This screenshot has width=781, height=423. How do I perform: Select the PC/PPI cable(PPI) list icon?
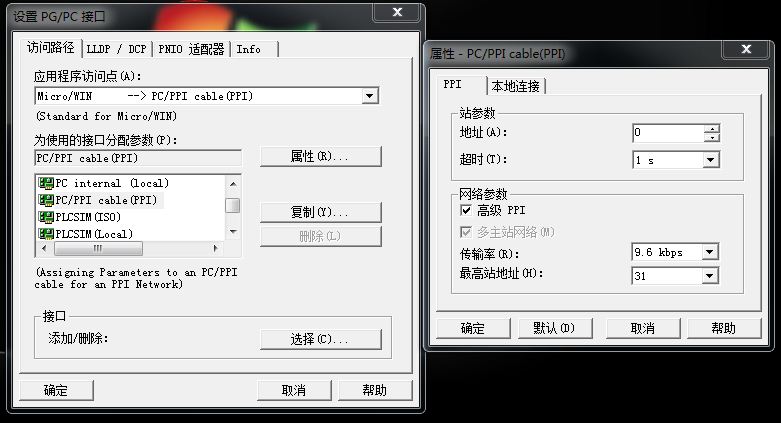click(45, 200)
